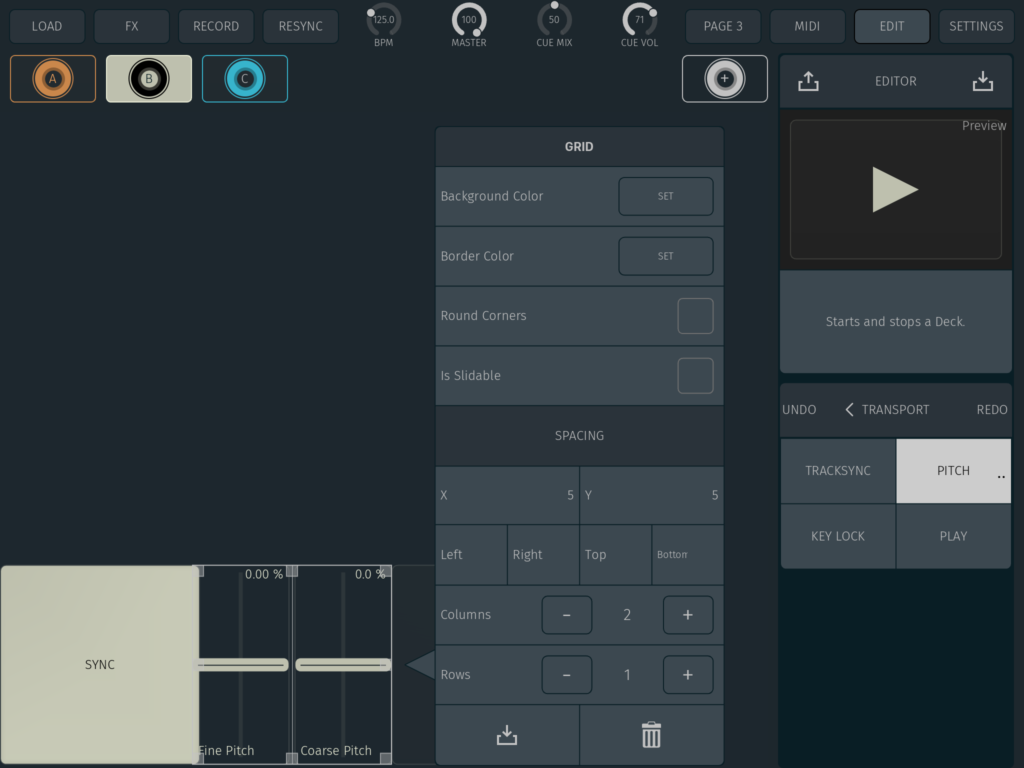Click the Fine Pitch slider handle
Screen dimensions: 1024x768
pos(242,665)
